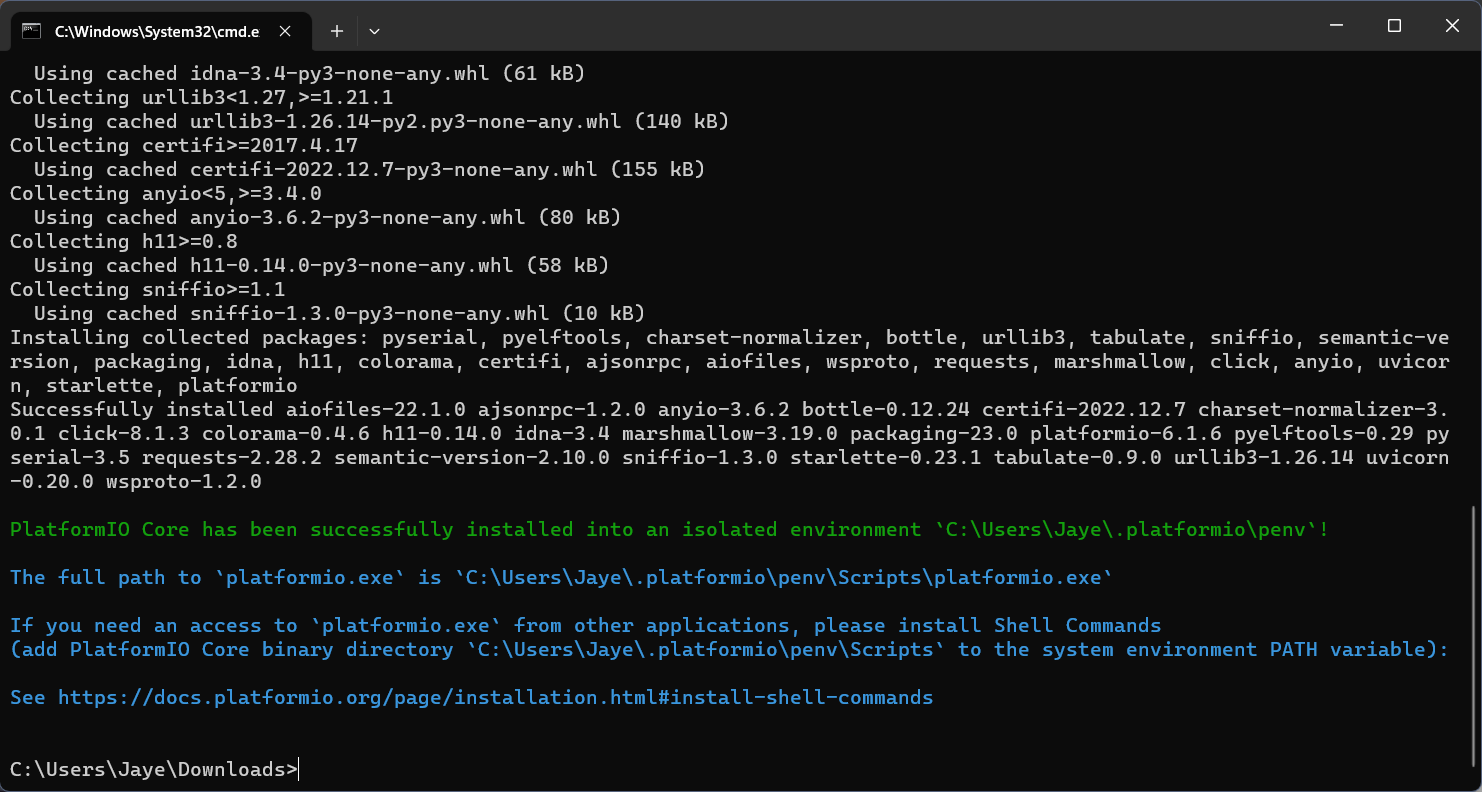The width and height of the screenshot is (1482, 792).
Task: Close the terminal window
Action: [1452, 25]
